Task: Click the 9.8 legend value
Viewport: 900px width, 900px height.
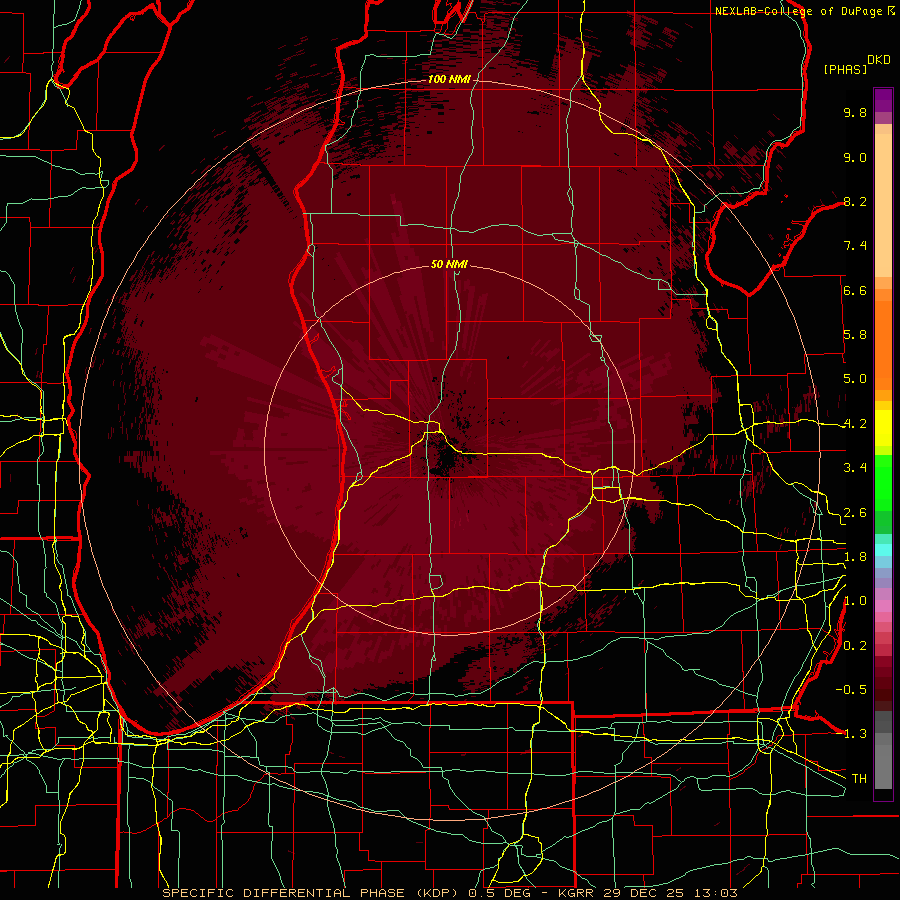Action: coord(855,112)
